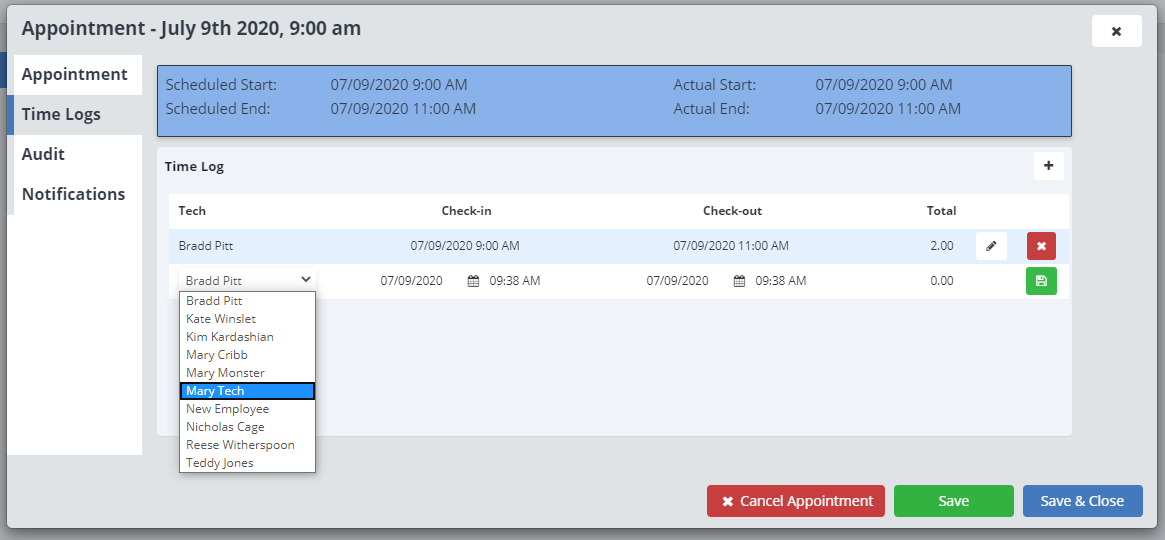Viewport: 1165px width, 540px height.
Task: Click the red Cancel Appointment button
Action: tap(796, 501)
